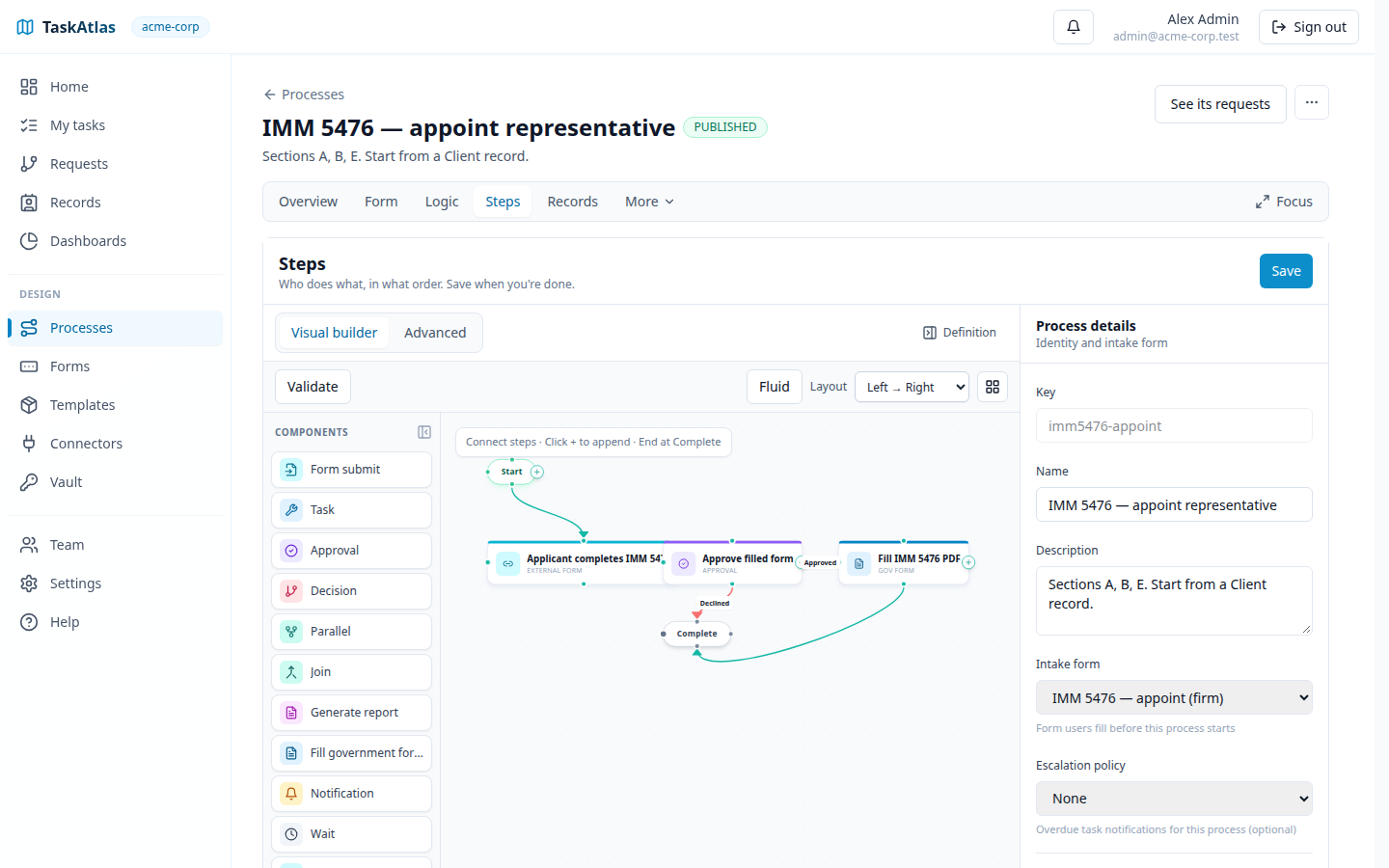Click the plus handle after Fill IMM 5476 PDF
Screen dimensions: 1389x868
point(968,562)
